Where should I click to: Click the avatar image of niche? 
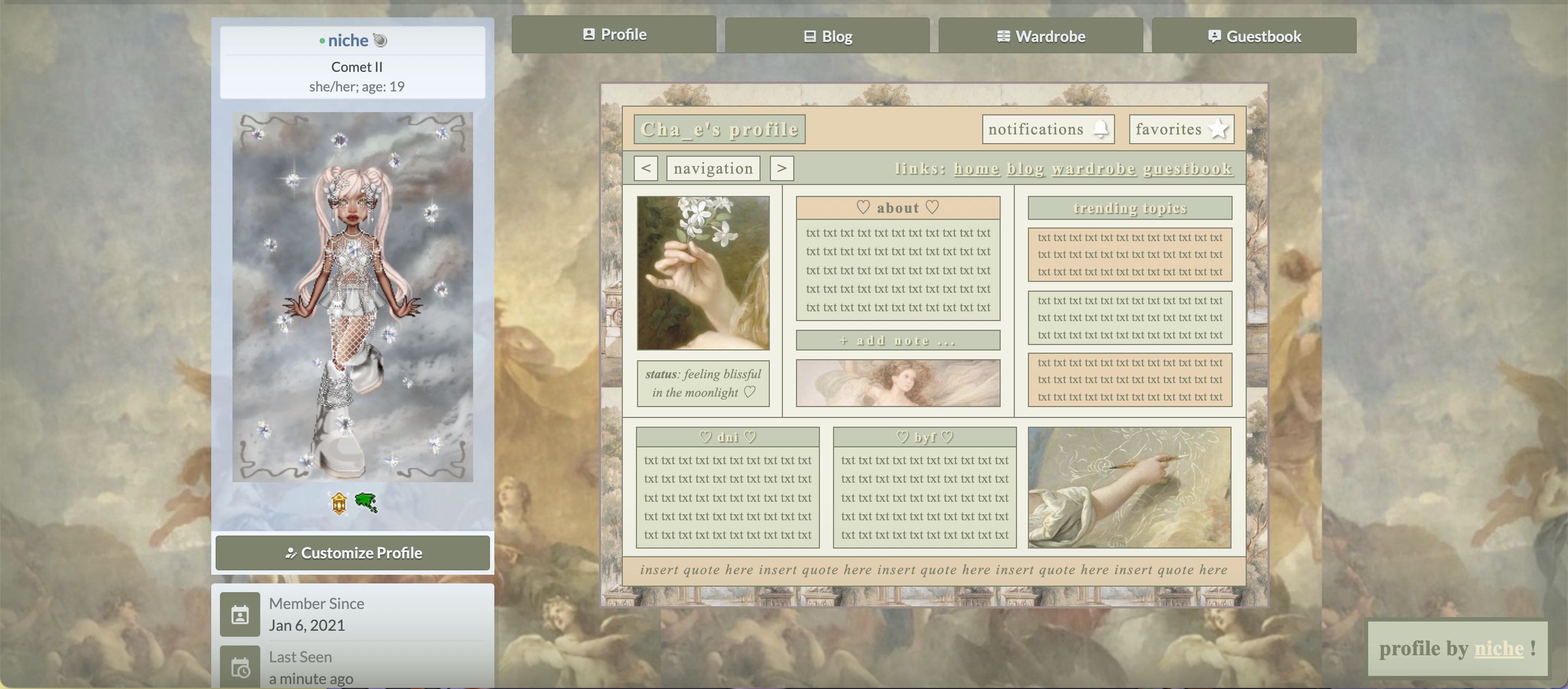click(x=352, y=297)
